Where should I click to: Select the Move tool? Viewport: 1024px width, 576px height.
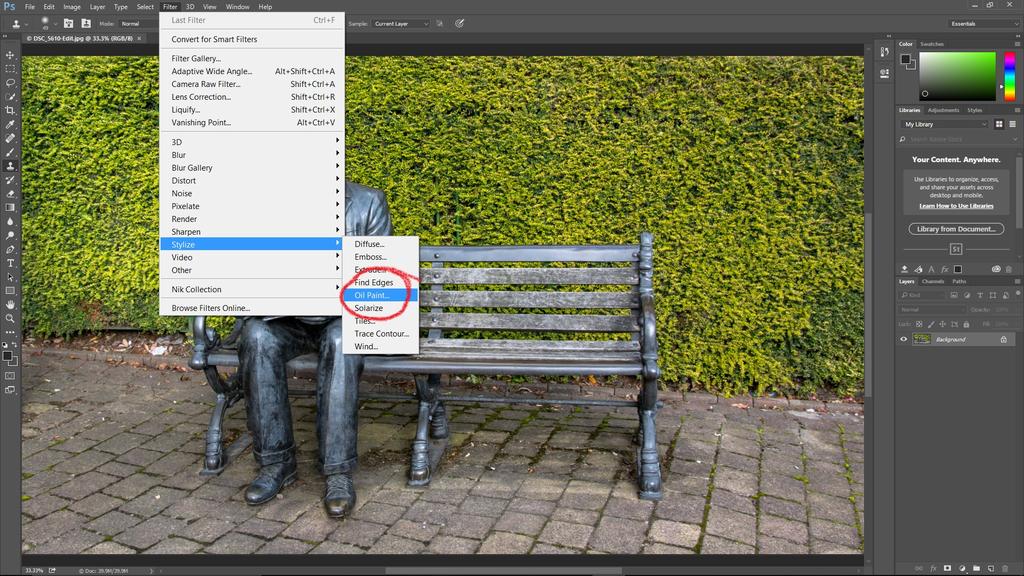pyautogui.click(x=10, y=55)
